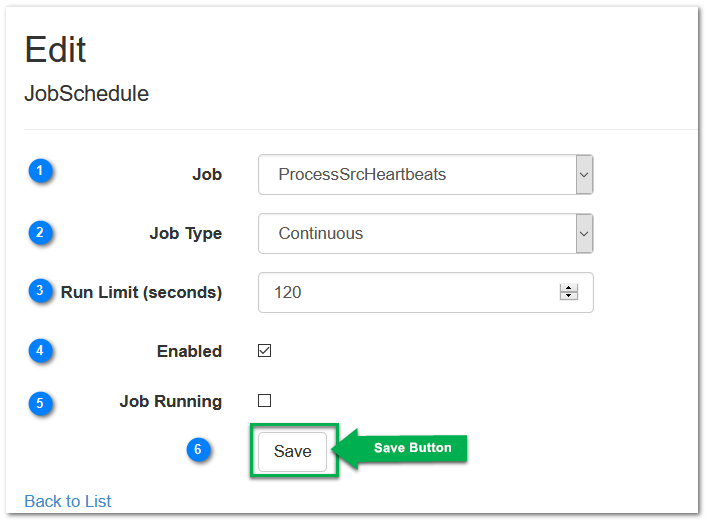Select the ProcessSrcHeartbeats combo box
The image size is (708, 523).
pos(426,175)
